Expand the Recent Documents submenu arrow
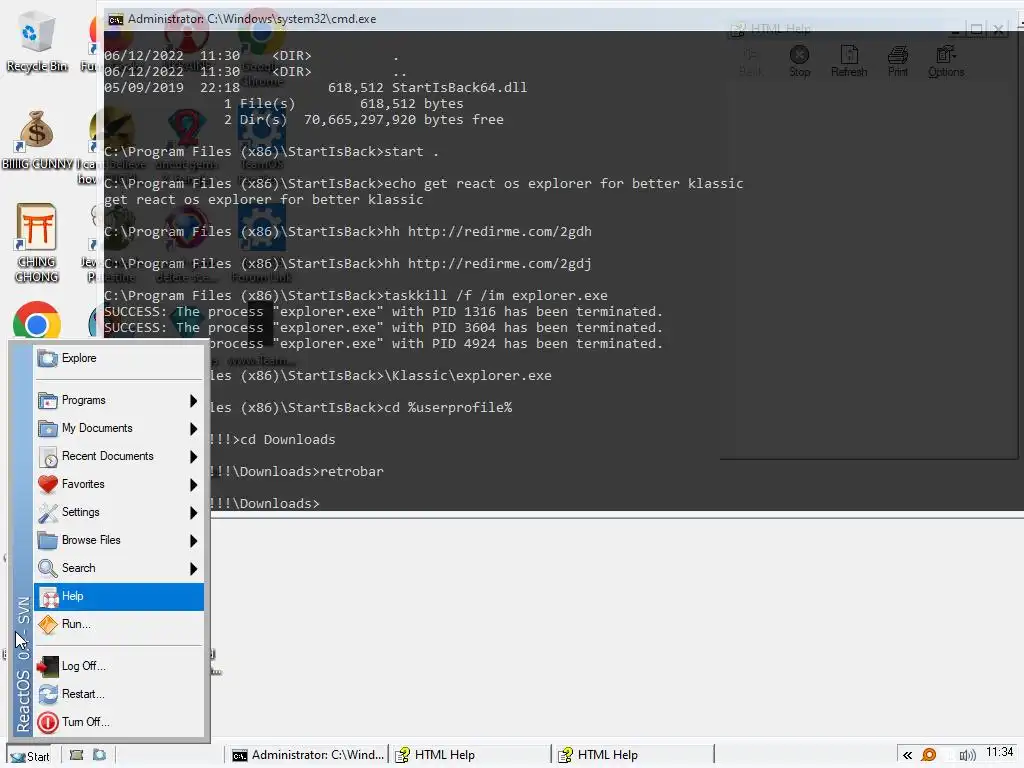Screen dimensions: 1024x768 193,456
